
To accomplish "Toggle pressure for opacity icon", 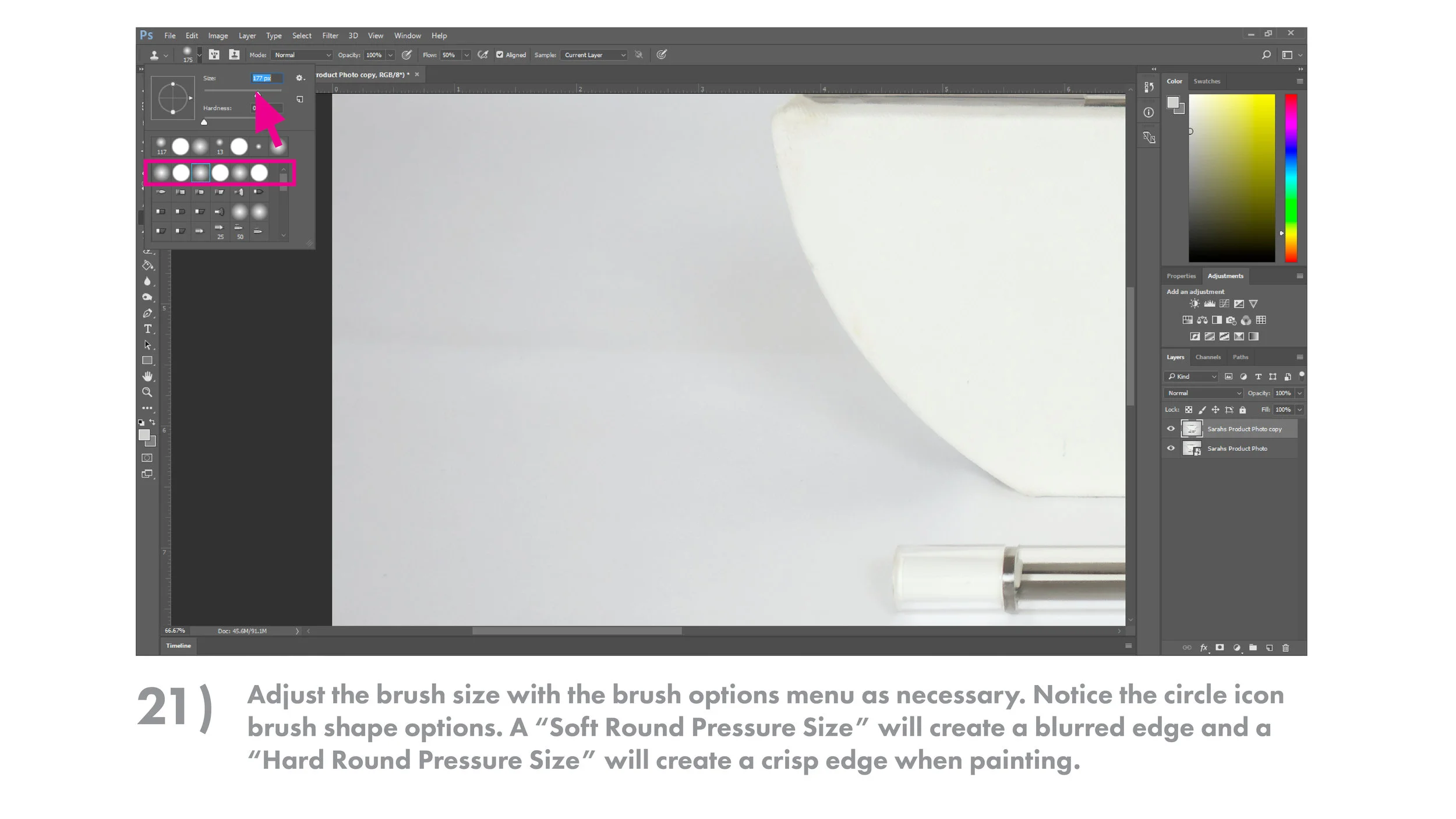I will tap(407, 55).
